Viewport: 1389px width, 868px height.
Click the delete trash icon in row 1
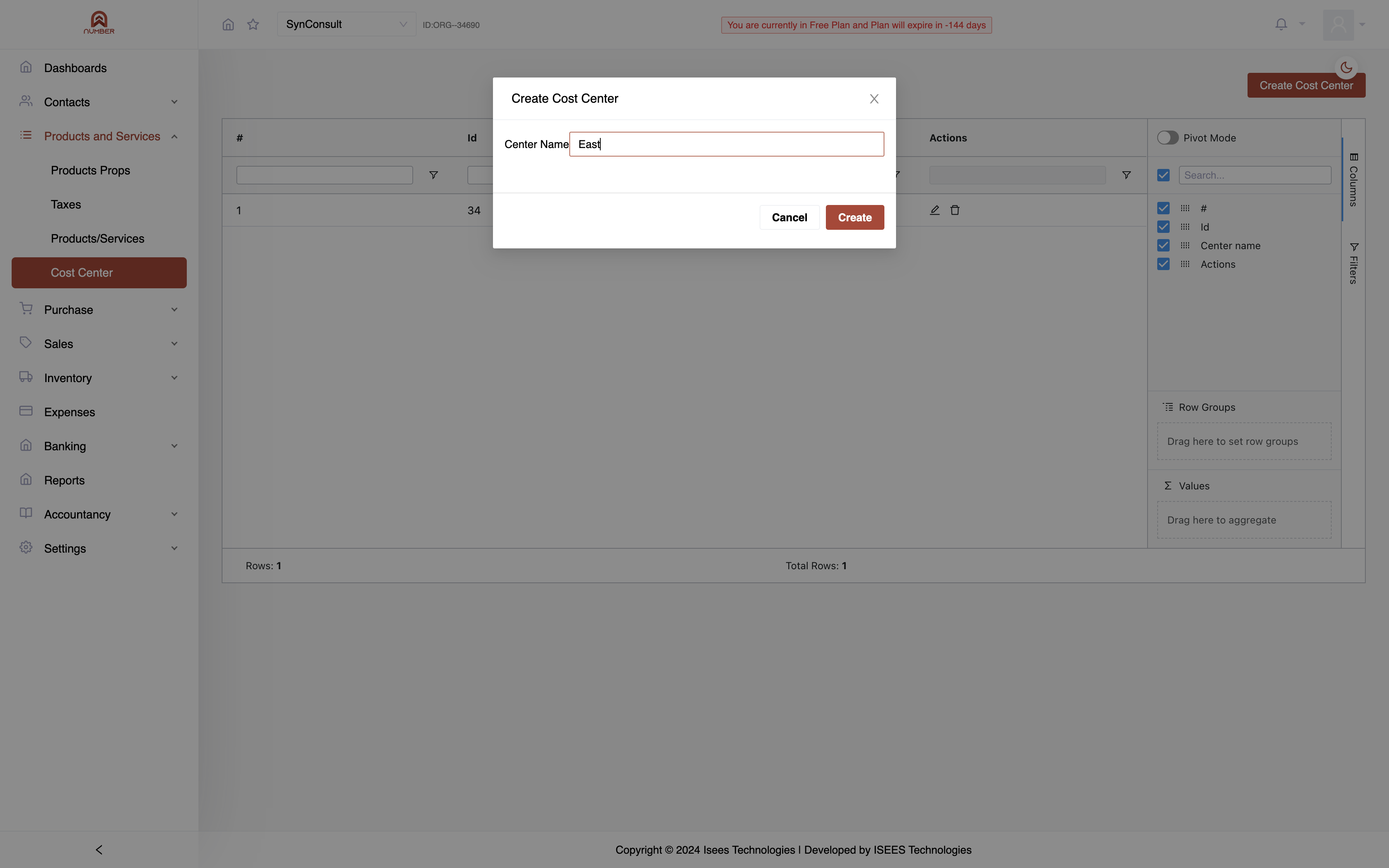(x=955, y=210)
